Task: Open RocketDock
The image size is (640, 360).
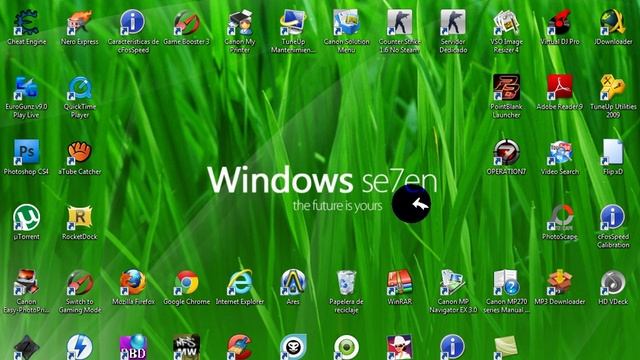Action: [x=80, y=217]
